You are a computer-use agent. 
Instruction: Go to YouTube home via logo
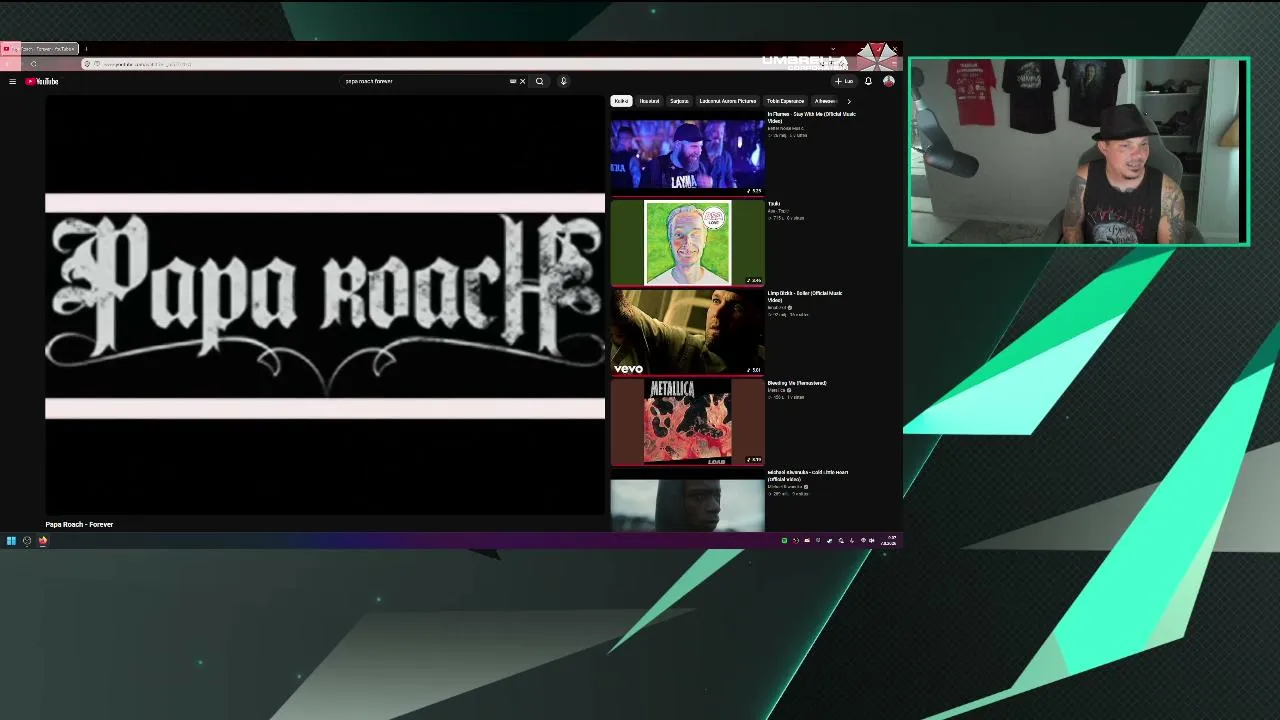pyautogui.click(x=42, y=81)
